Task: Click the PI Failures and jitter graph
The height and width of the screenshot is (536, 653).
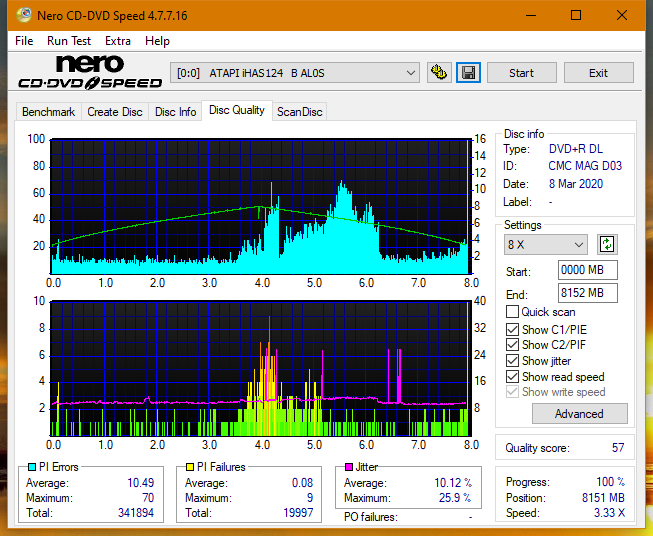Action: coord(260,368)
